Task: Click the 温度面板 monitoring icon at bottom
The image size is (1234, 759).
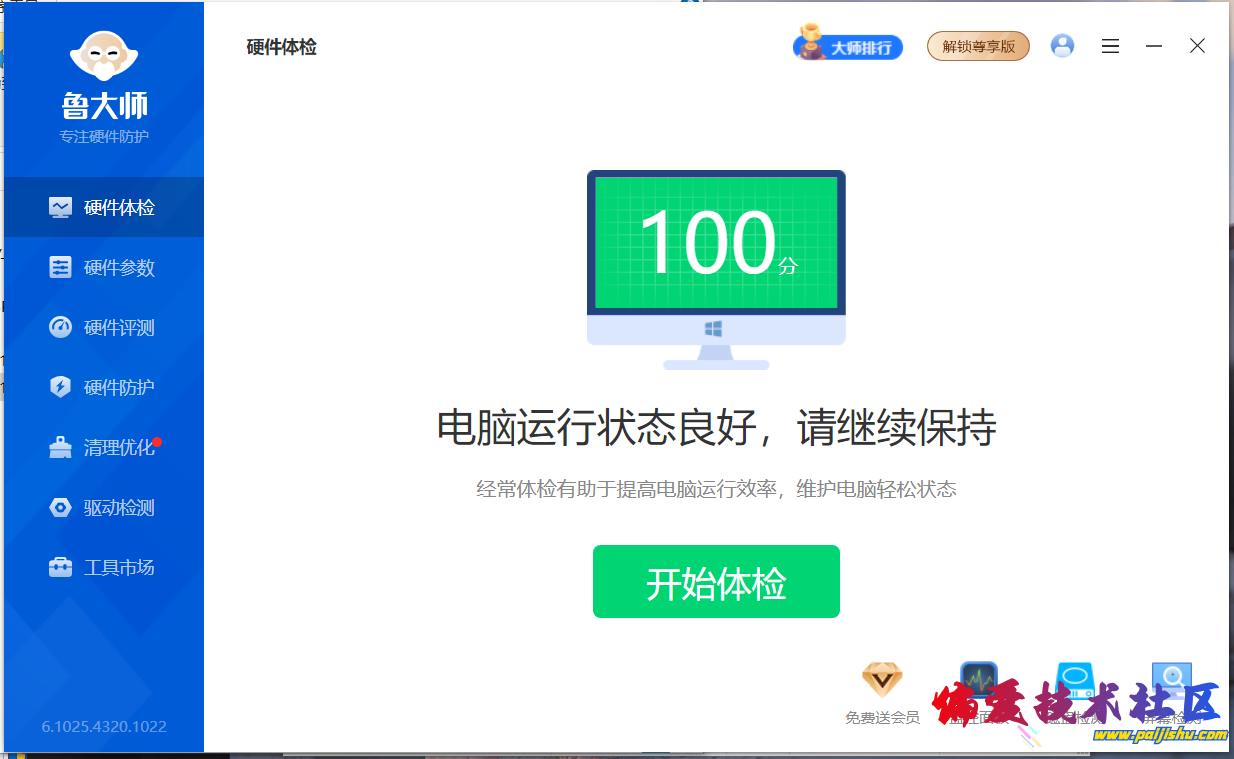Action: click(x=977, y=680)
